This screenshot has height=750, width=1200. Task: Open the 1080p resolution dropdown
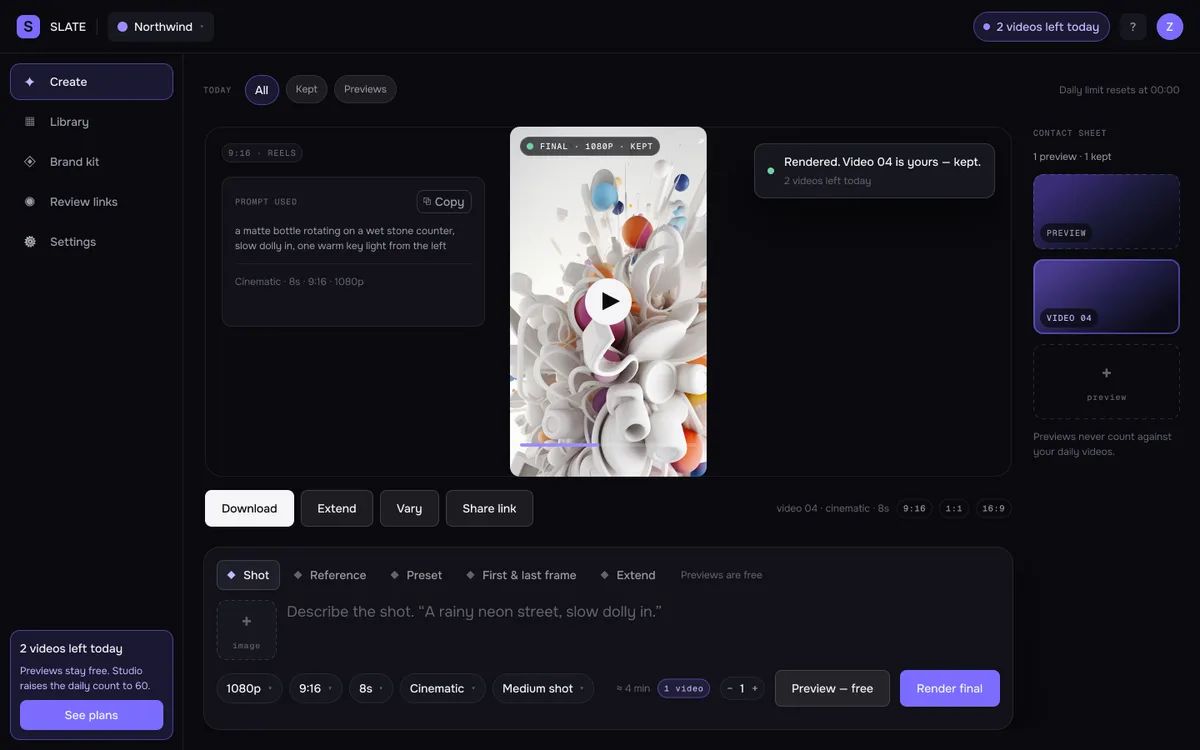(249, 688)
